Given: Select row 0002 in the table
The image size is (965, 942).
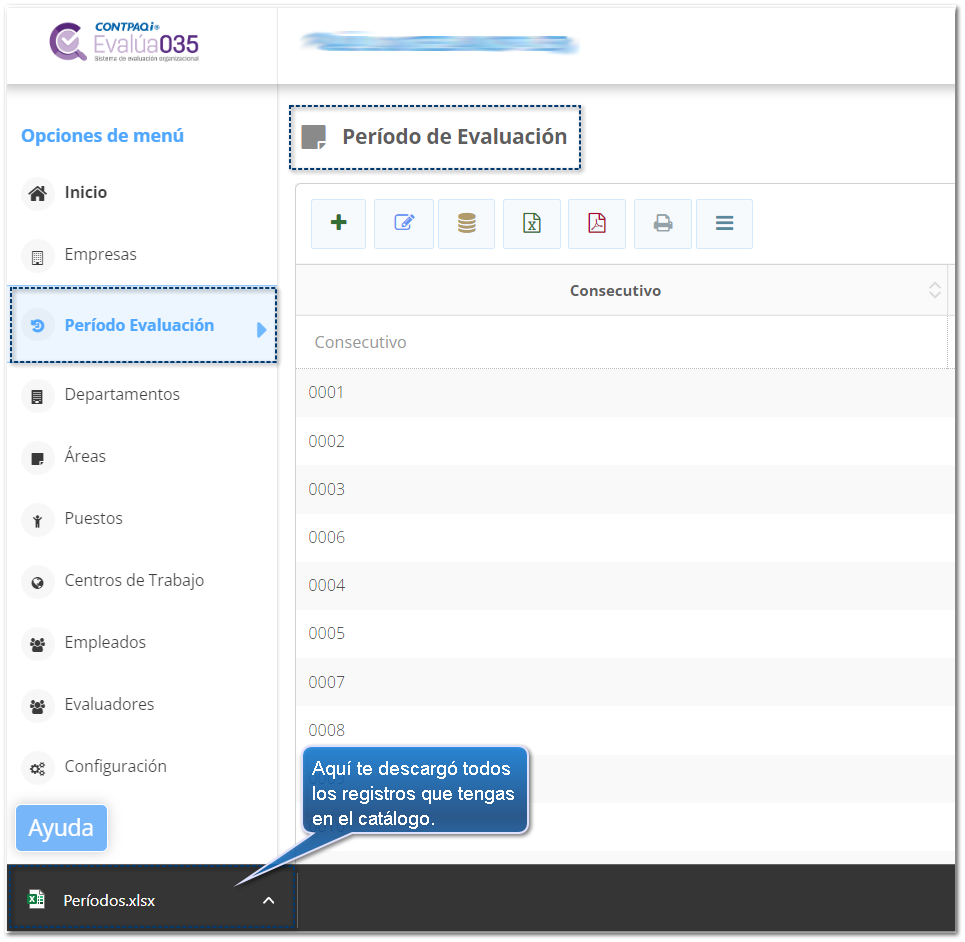Looking at the screenshot, I should (625, 441).
